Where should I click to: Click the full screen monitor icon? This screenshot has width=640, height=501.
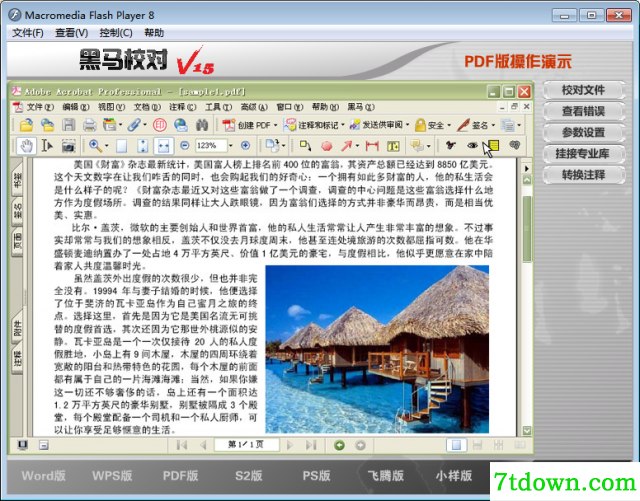pyautogui.click(x=23, y=445)
